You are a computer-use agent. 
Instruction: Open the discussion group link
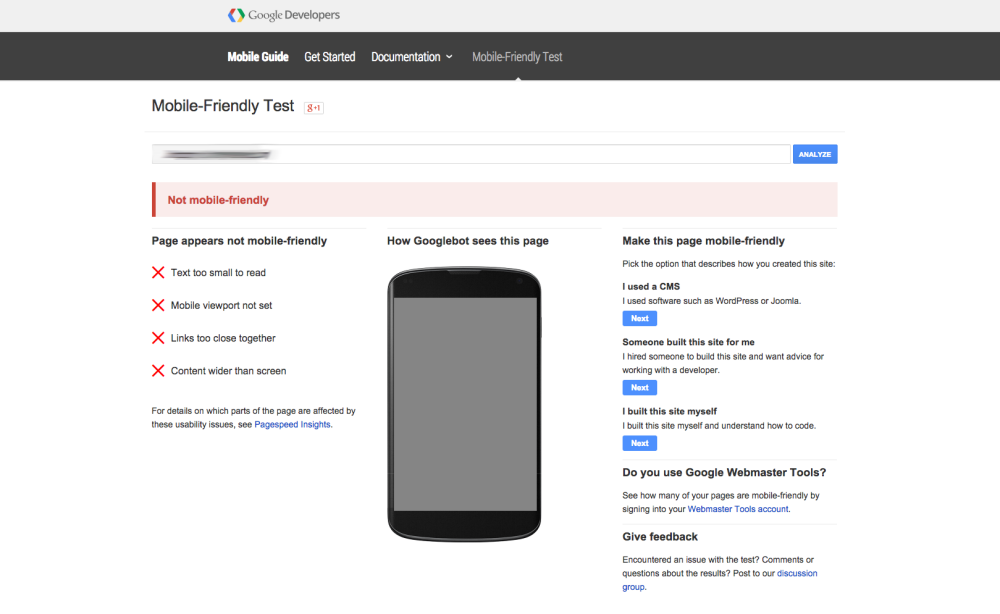(x=797, y=573)
